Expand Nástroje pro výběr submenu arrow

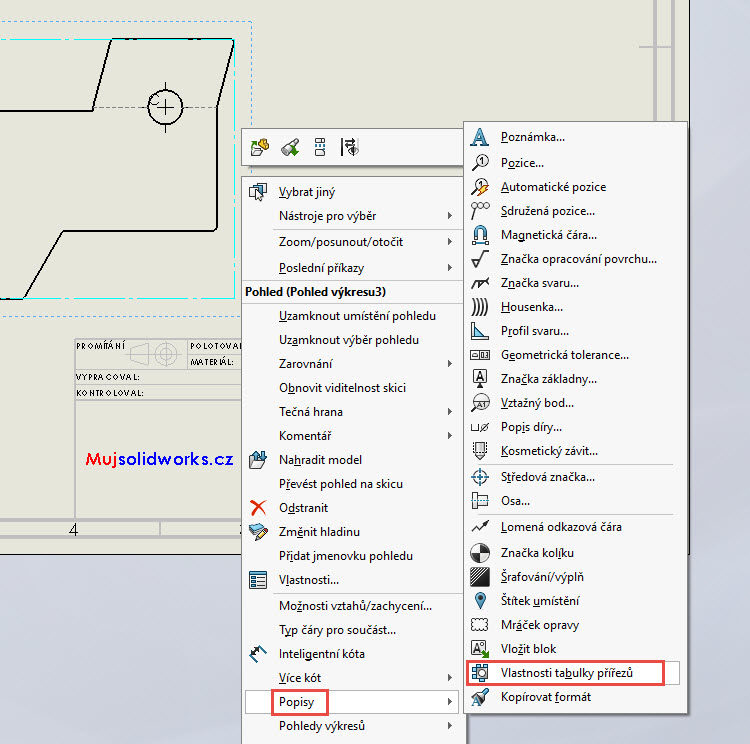tap(450, 216)
